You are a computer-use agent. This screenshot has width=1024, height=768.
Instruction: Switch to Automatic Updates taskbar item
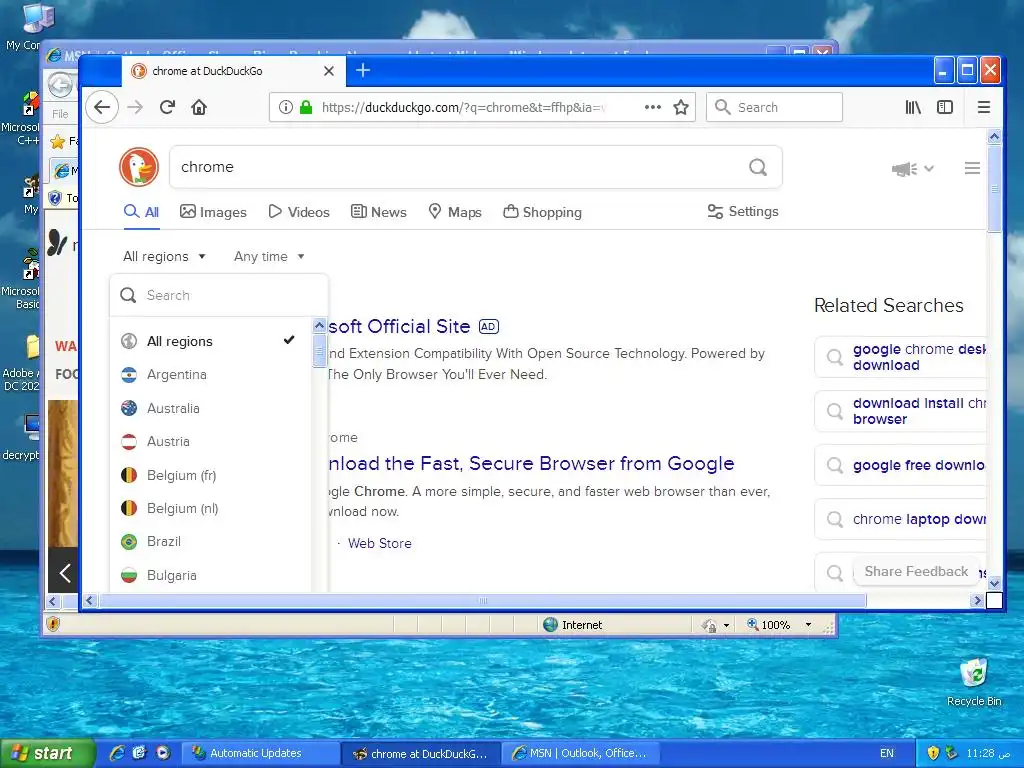260,753
